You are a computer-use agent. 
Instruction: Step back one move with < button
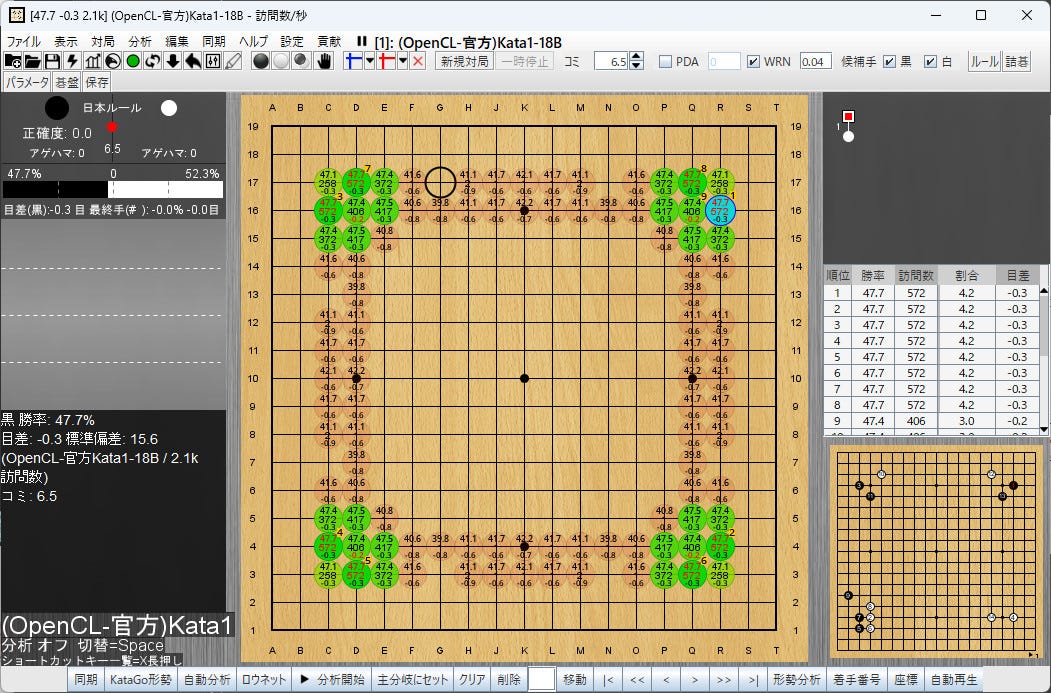coord(666,680)
